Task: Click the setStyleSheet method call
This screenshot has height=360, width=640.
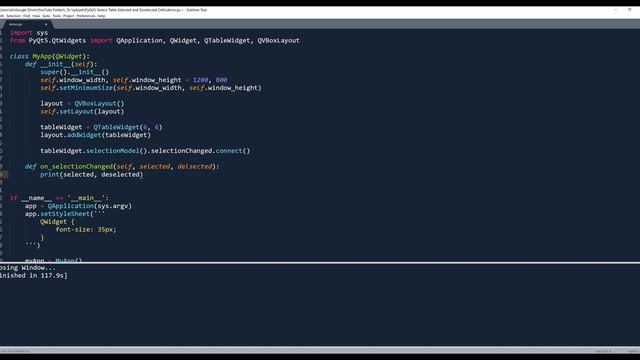Action: (x=64, y=214)
